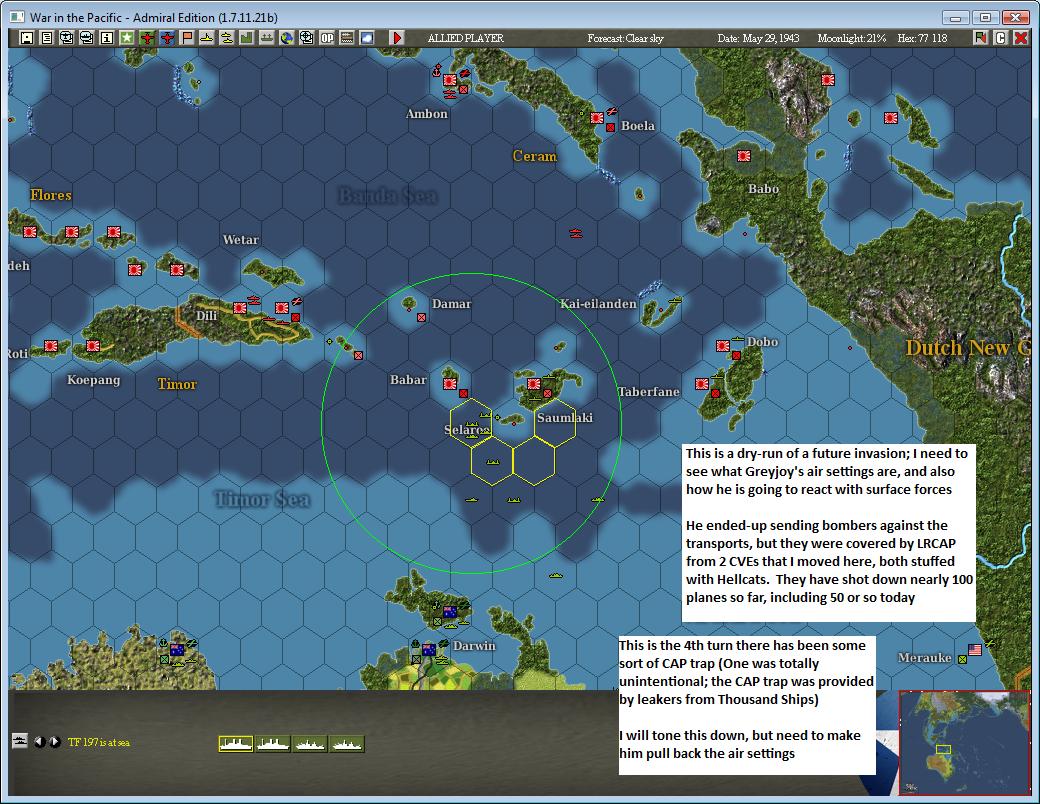The height and width of the screenshot is (804, 1040).
Task: Select the Australian flag base at Darwin
Action: tap(429, 649)
